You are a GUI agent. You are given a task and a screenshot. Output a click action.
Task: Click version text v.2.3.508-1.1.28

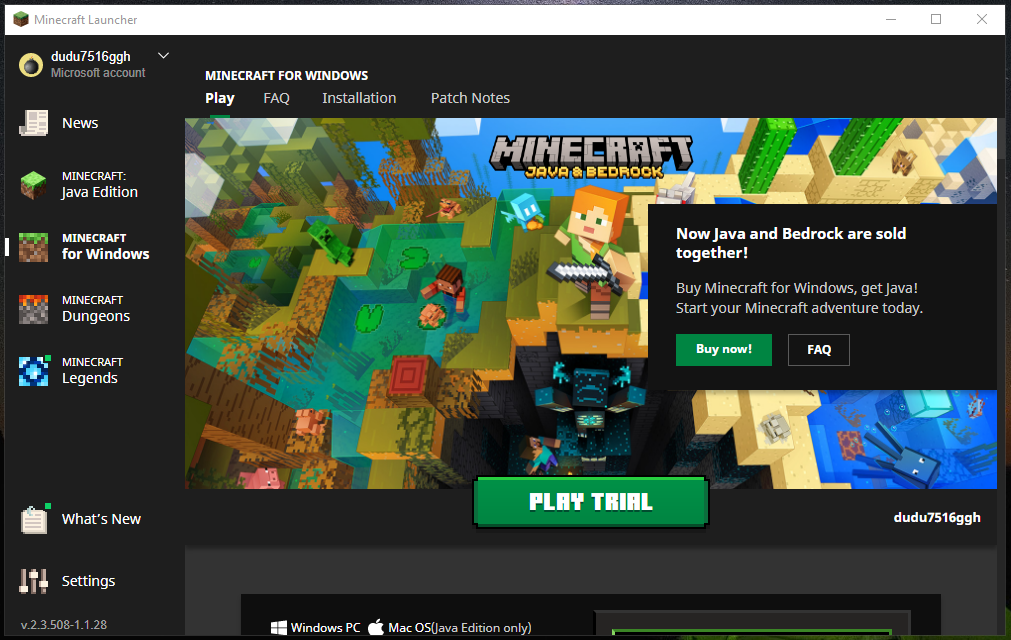click(x=64, y=625)
